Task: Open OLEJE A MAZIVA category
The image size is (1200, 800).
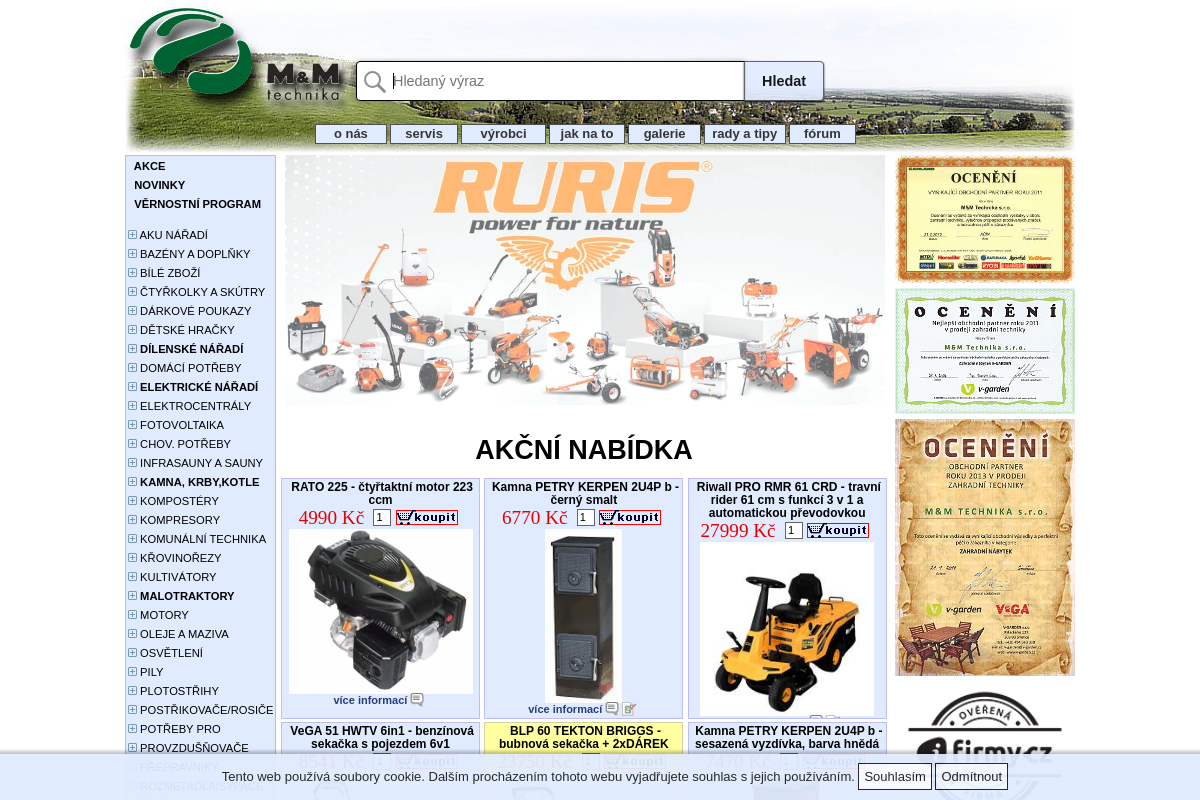Action: tap(184, 634)
